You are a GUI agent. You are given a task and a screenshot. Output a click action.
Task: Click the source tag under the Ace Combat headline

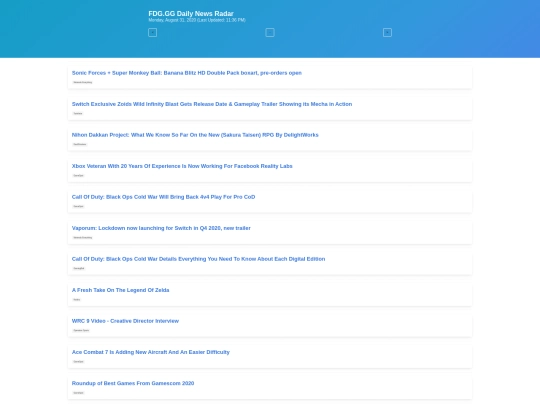tap(78, 361)
